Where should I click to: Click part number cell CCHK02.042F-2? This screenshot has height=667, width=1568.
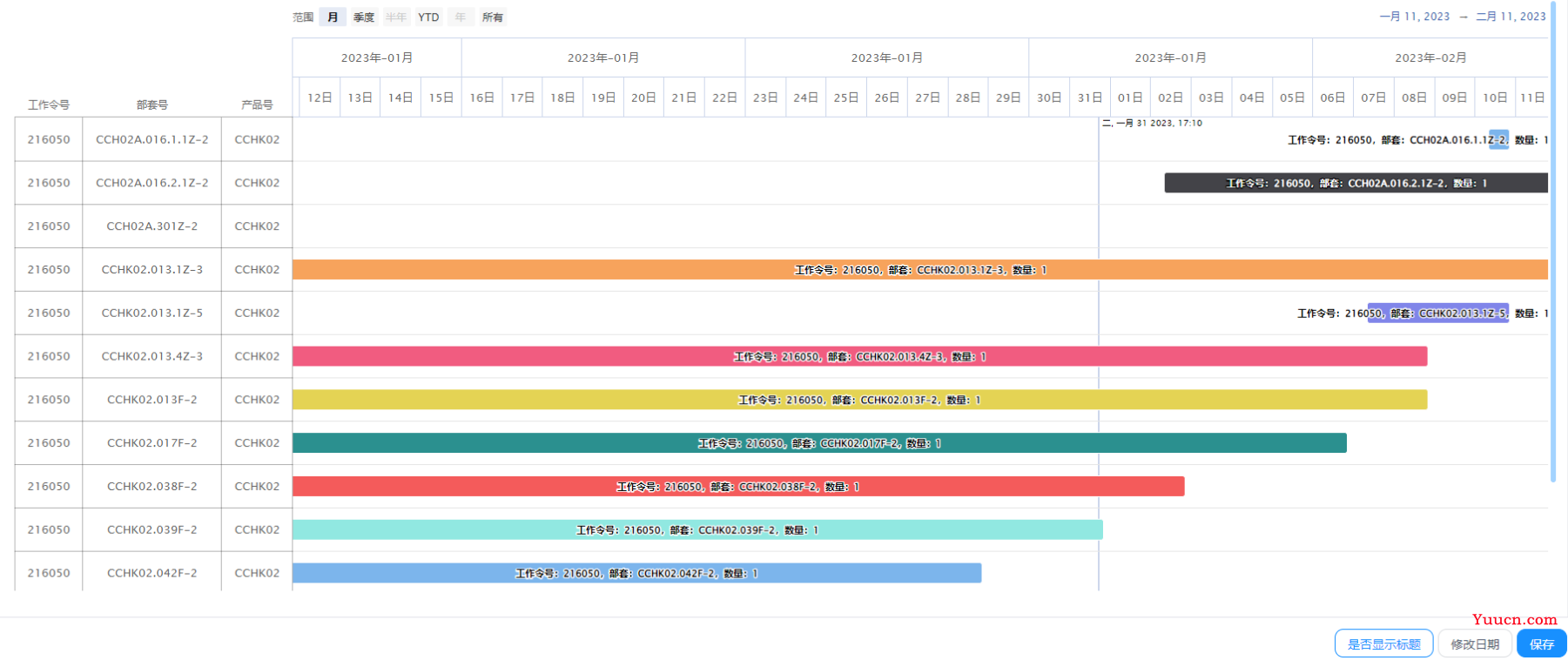[152, 573]
